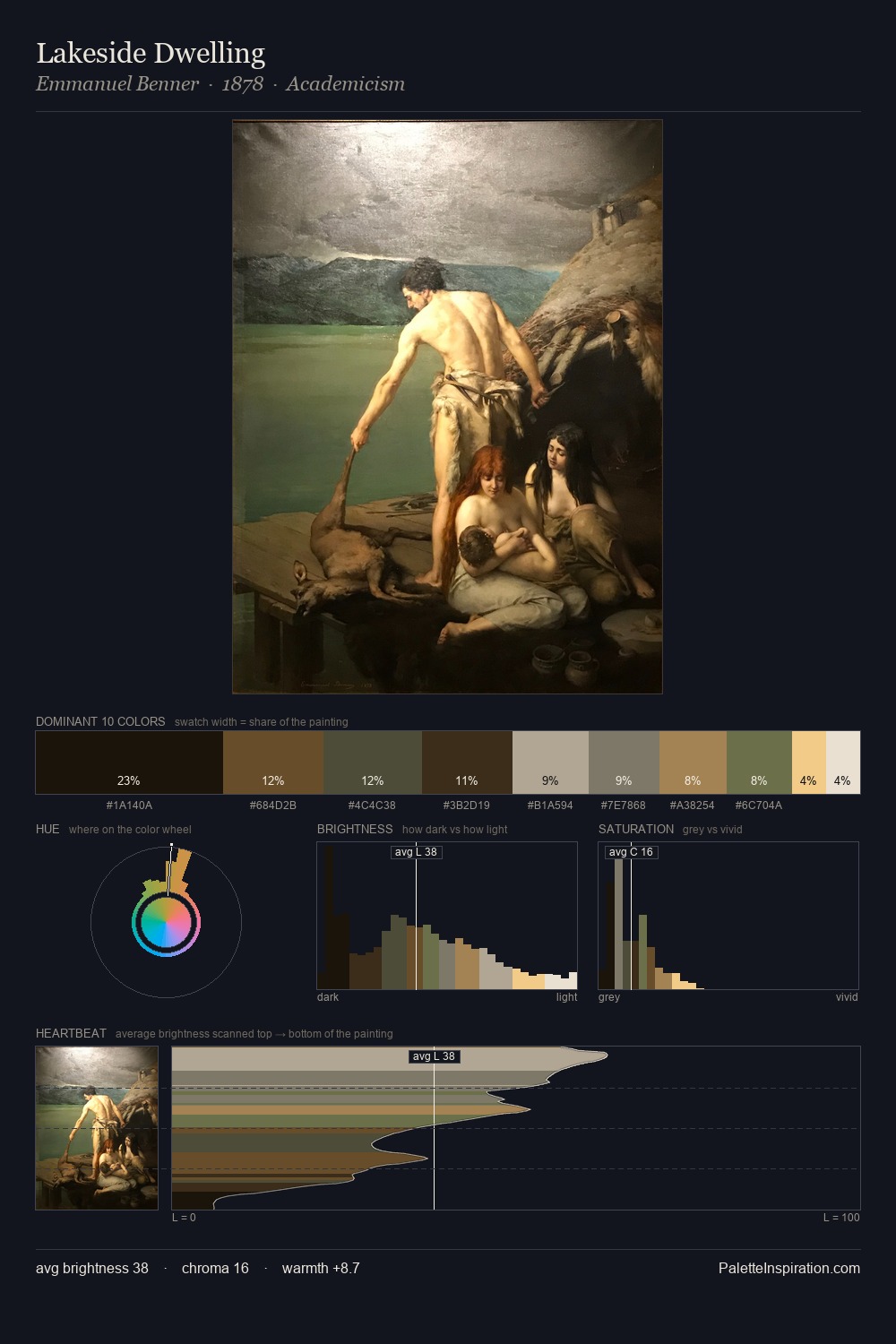896x1344 pixels.
Task: Click 'swatch width = share of the painting' caption
Action: tap(262, 722)
